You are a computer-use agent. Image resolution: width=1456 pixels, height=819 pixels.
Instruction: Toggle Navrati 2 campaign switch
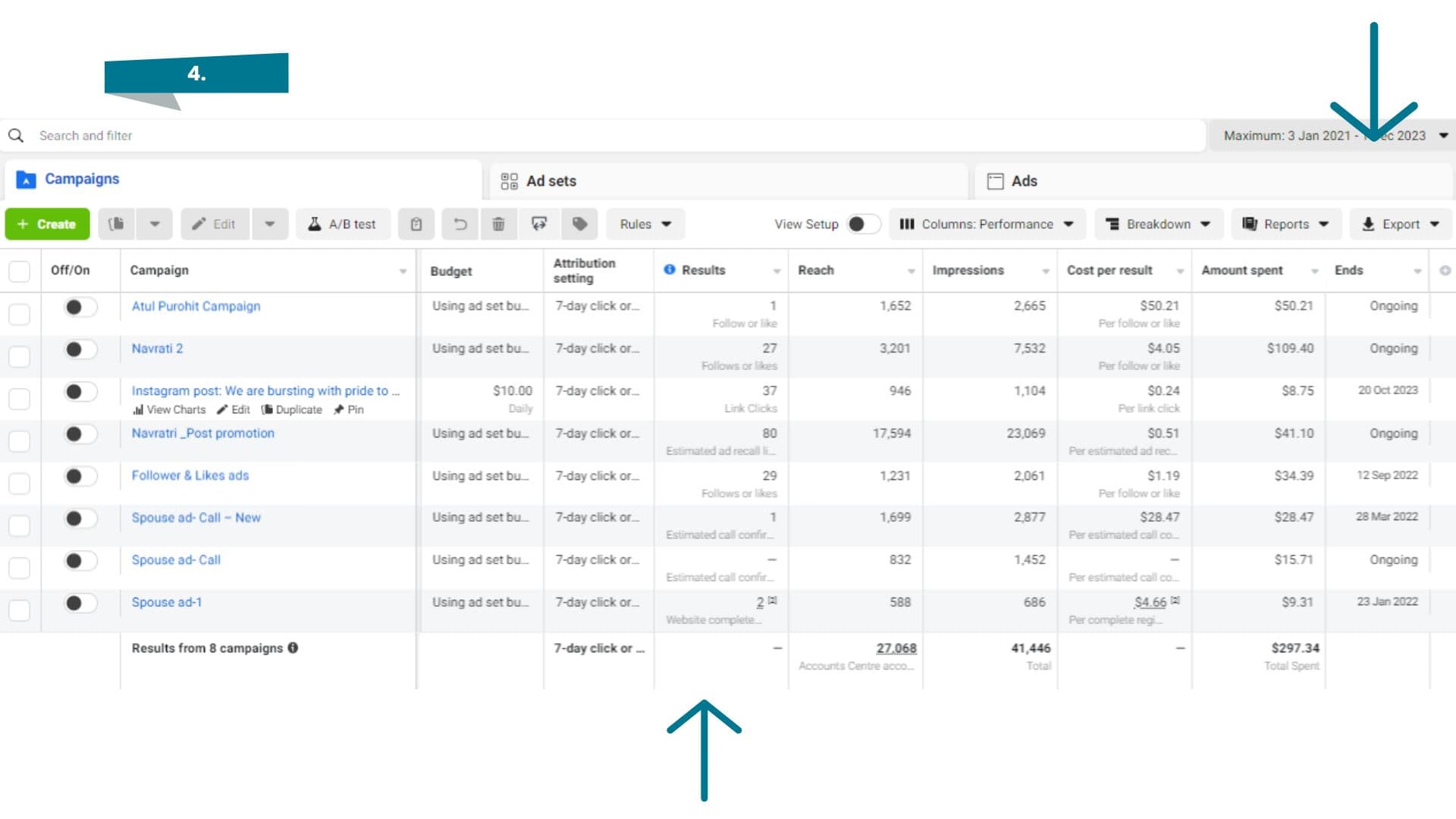[80, 350]
